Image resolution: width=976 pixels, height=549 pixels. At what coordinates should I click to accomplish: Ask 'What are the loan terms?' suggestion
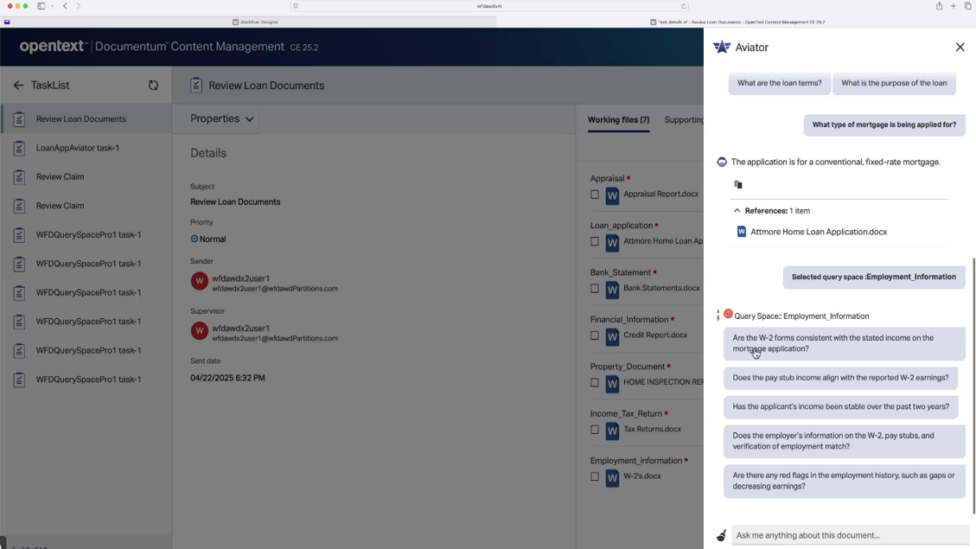click(x=779, y=83)
